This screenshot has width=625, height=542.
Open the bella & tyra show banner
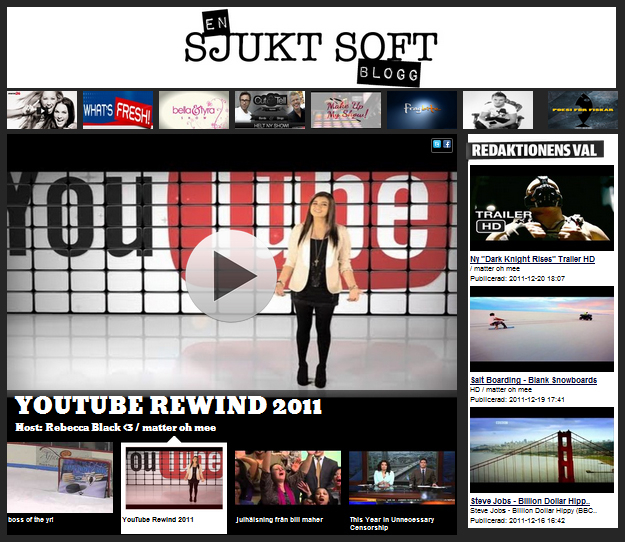click(x=194, y=110)
